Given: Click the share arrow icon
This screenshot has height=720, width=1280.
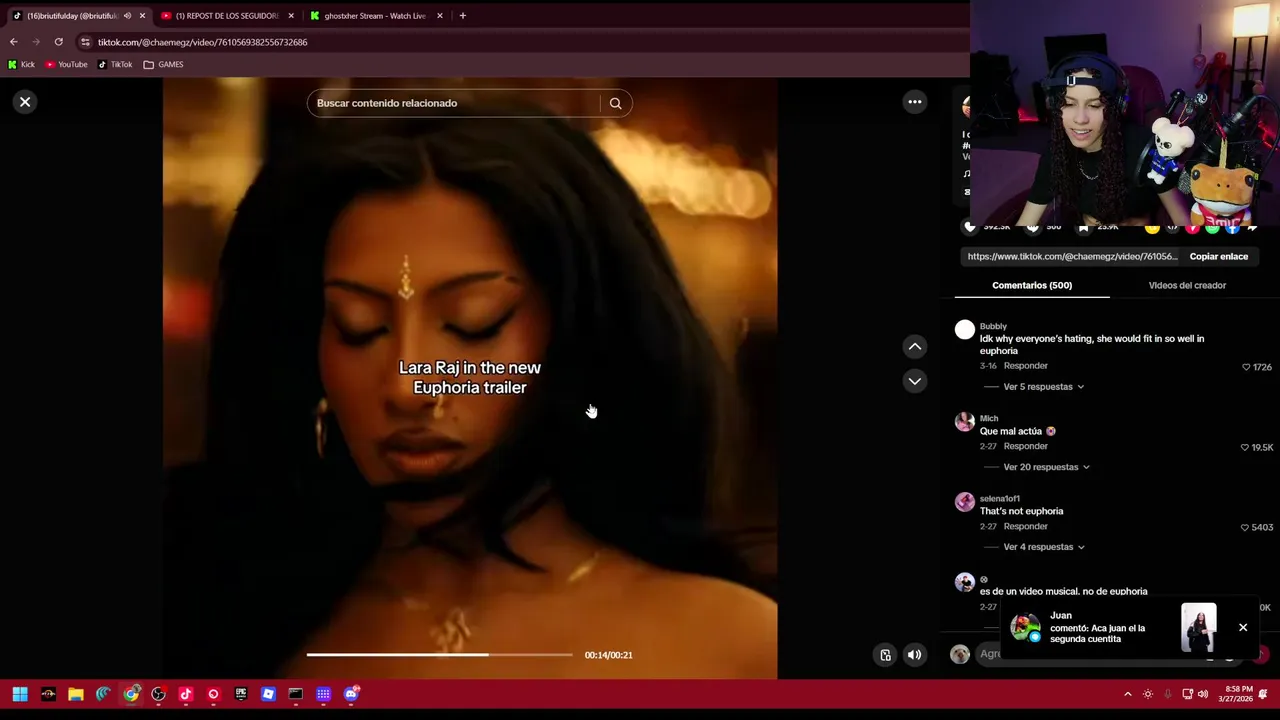Looking at the screenshot, I should (1252, 228).
